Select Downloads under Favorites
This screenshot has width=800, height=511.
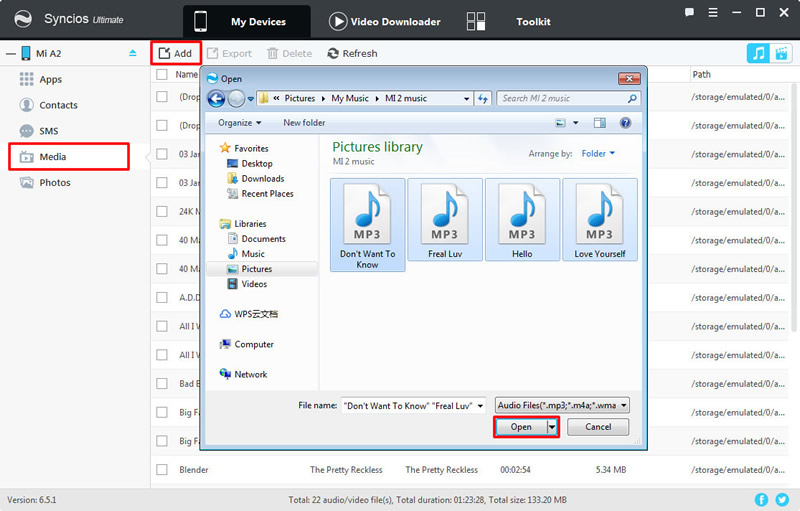pyautogui.click(x=263, y=178)
